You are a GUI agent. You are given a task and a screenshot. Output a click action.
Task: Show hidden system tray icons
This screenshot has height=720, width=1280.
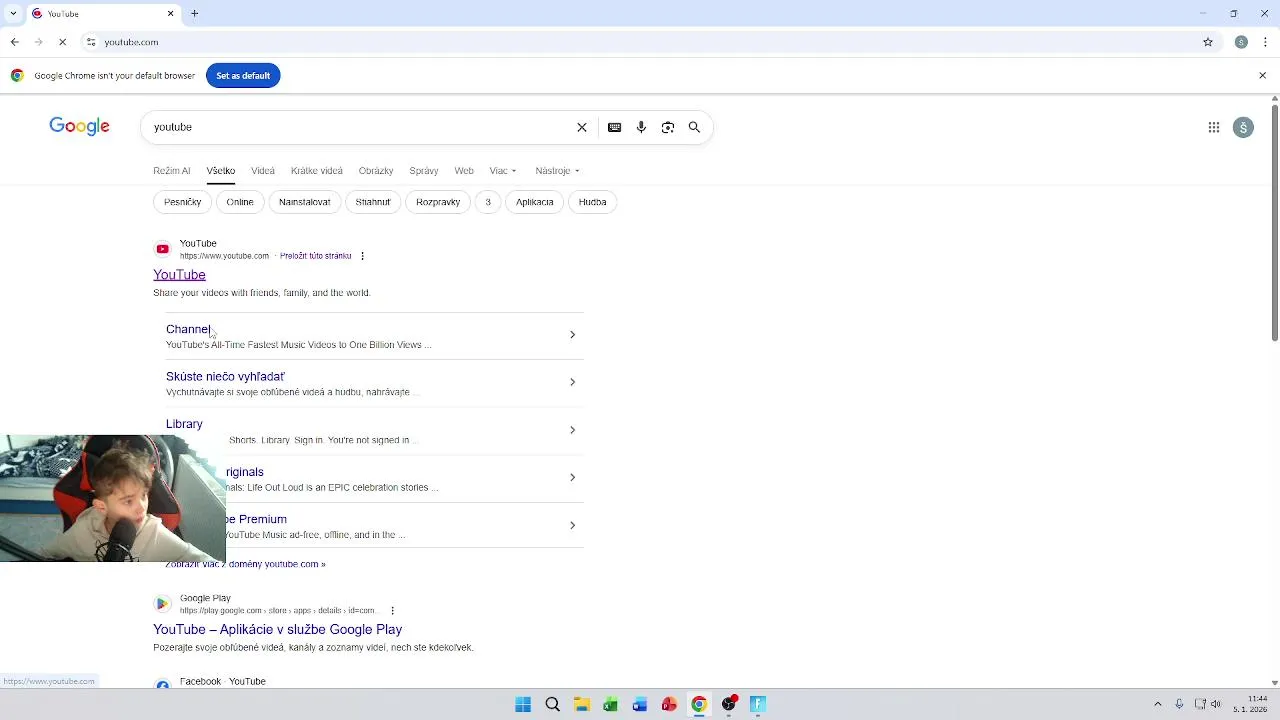click(x=1158, y=704)
